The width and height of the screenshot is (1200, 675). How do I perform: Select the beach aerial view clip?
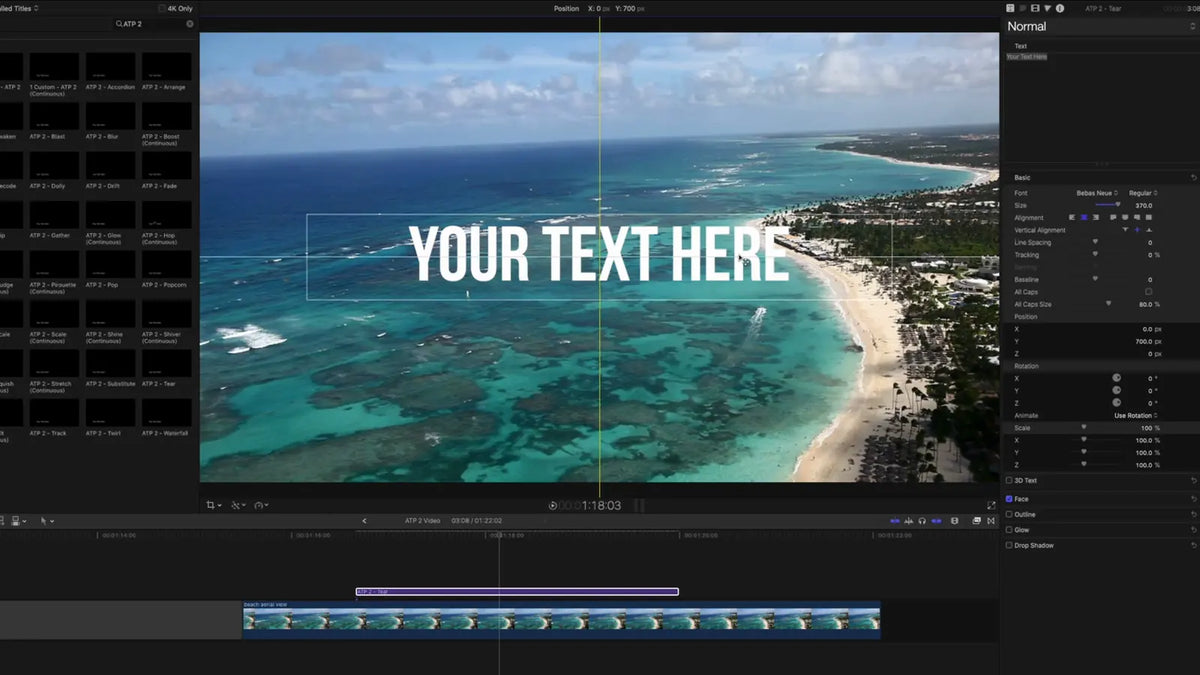(x=561, y=620)
